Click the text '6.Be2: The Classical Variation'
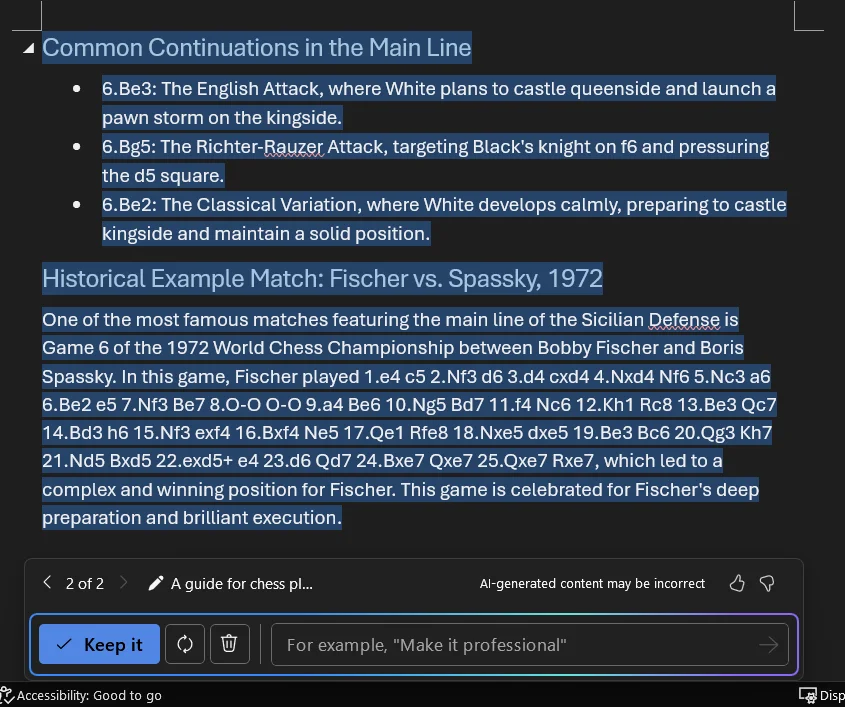The image size is (845, 707). click(232, 205)
